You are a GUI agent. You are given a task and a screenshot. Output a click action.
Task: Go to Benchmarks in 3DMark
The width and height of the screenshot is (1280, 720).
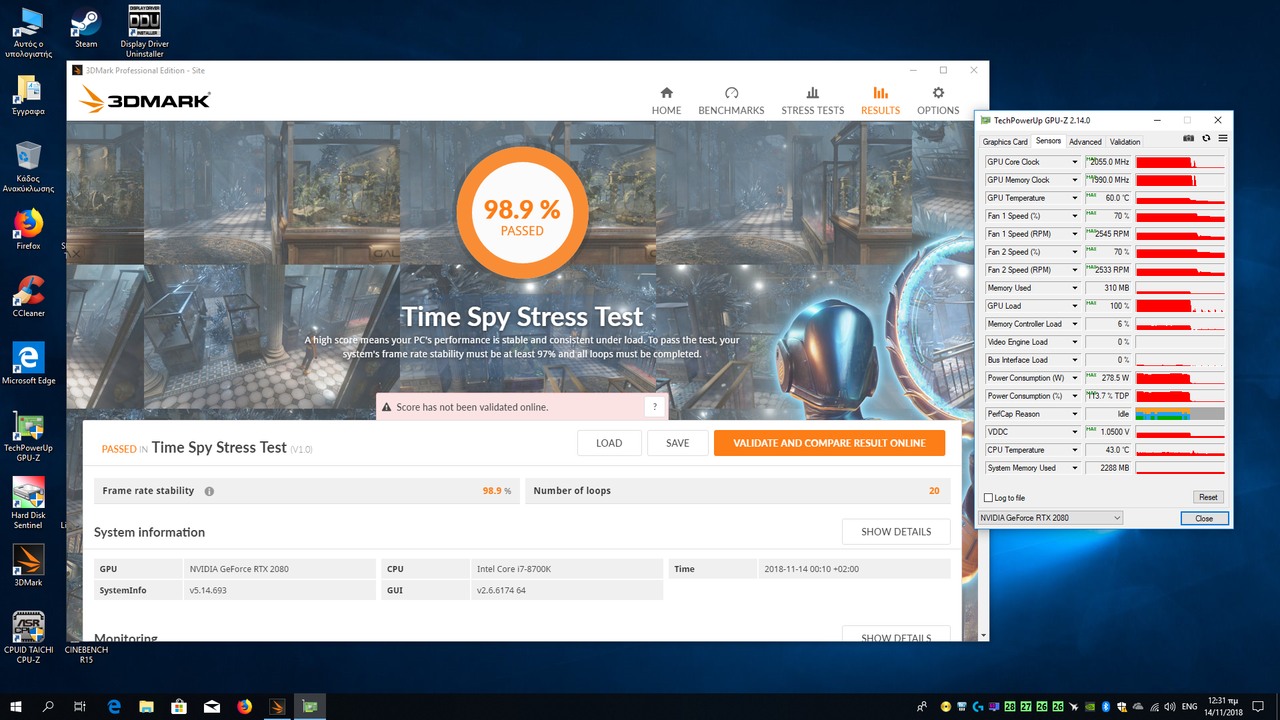pos(731,100)
